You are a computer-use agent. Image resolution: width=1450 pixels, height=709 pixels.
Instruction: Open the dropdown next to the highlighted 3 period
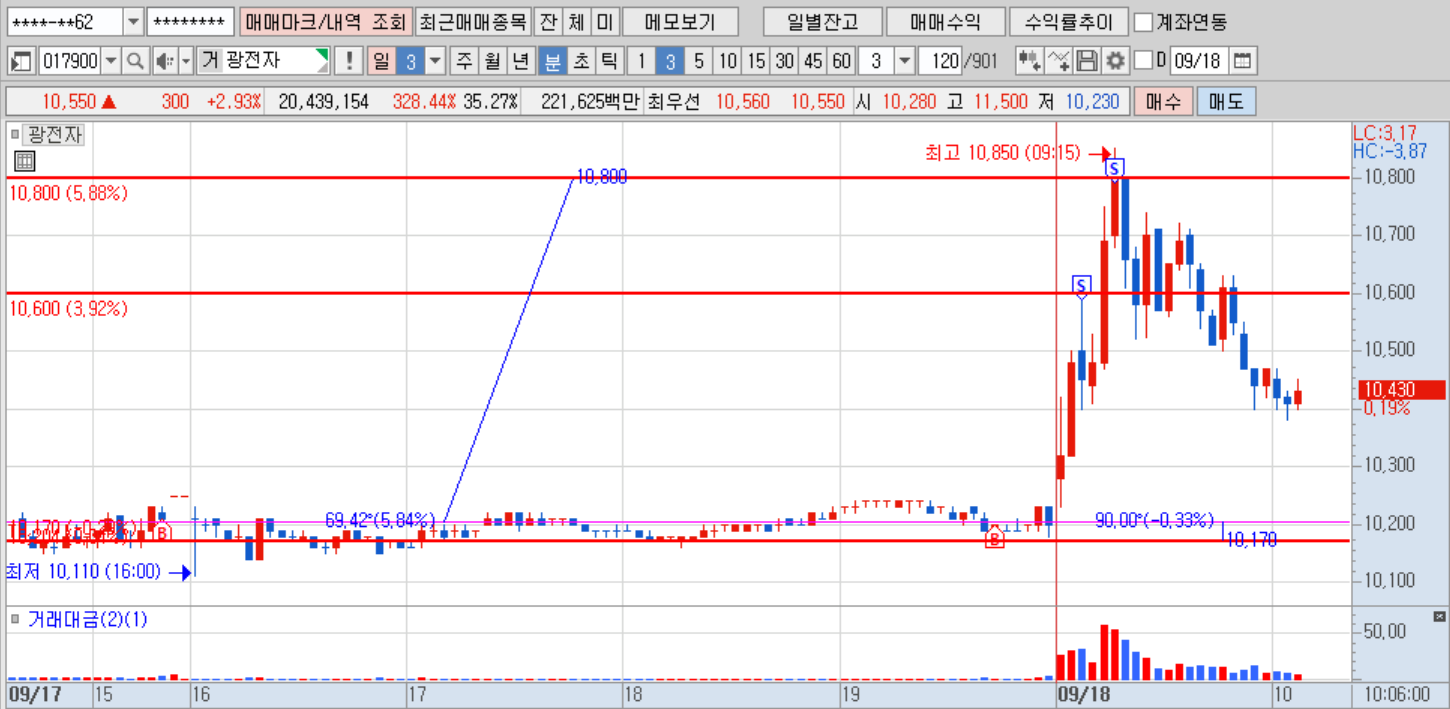(434, 61)
